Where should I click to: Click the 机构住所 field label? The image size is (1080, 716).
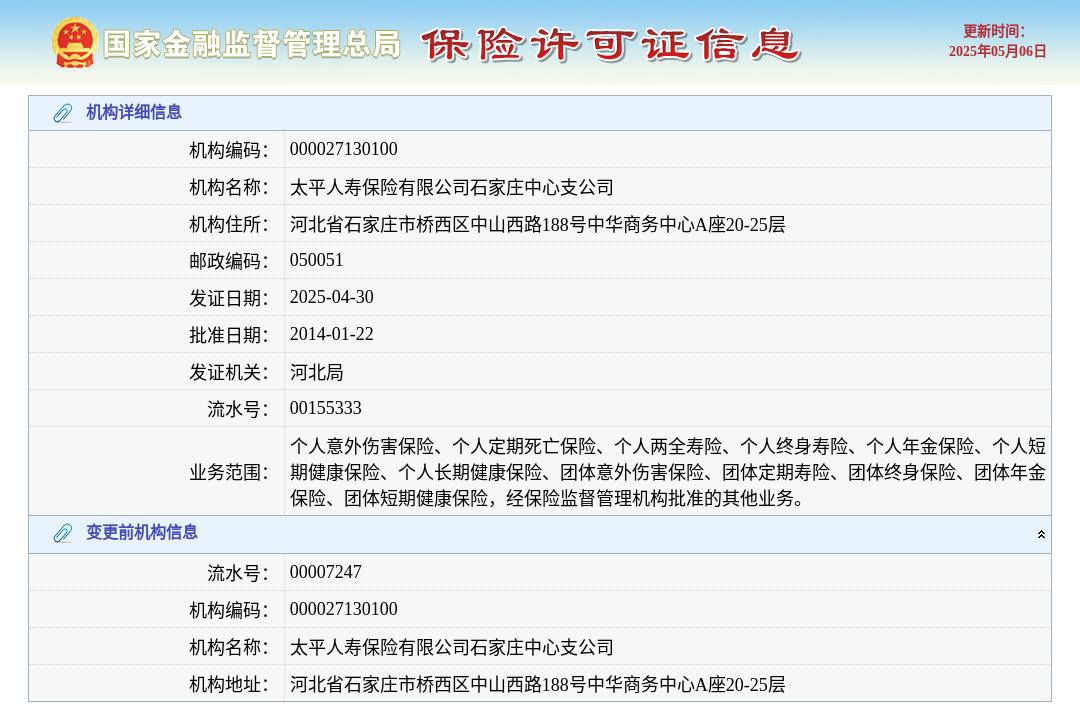[x=229, y=224]
